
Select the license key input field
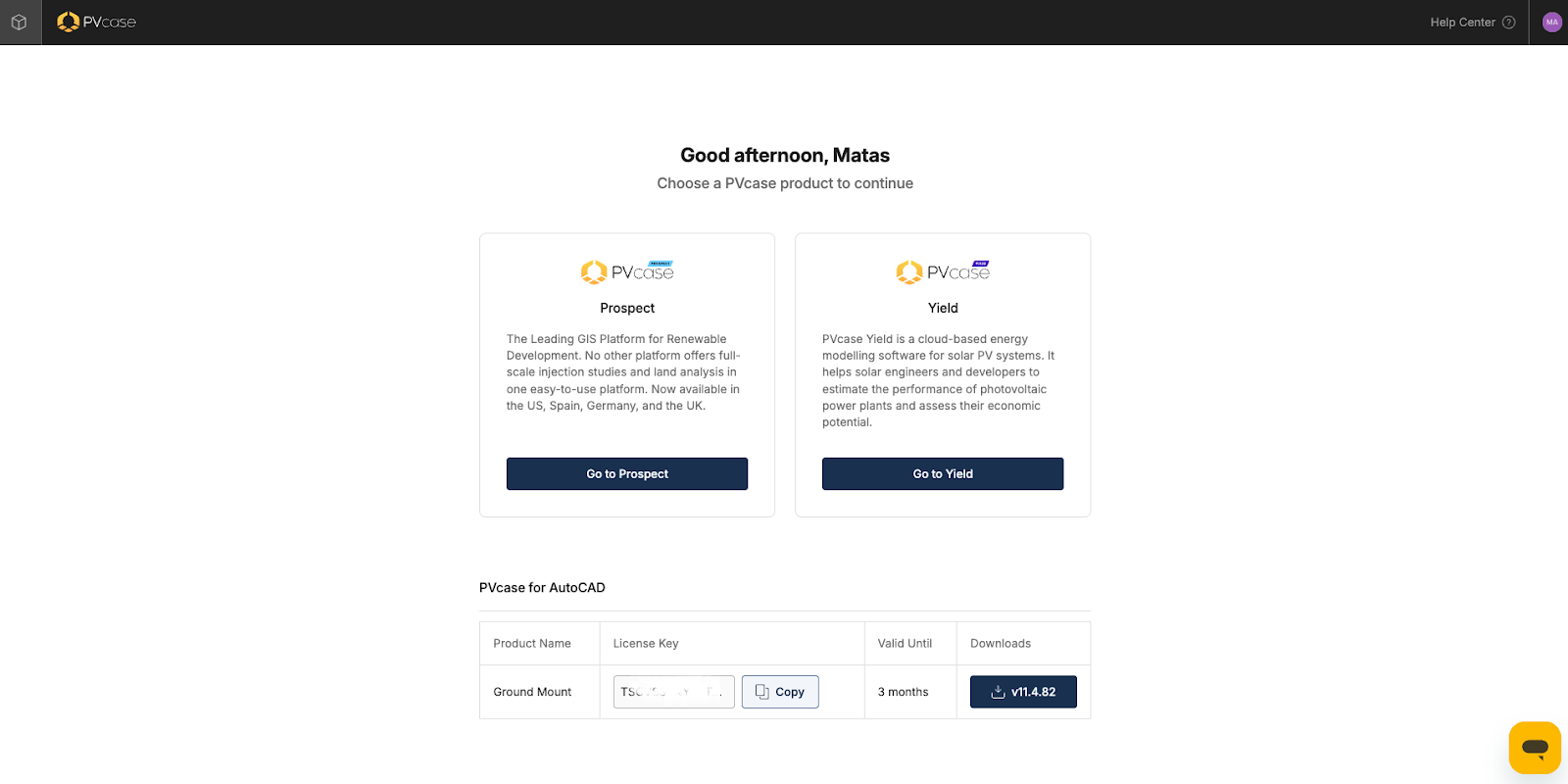tap(674, 692)
